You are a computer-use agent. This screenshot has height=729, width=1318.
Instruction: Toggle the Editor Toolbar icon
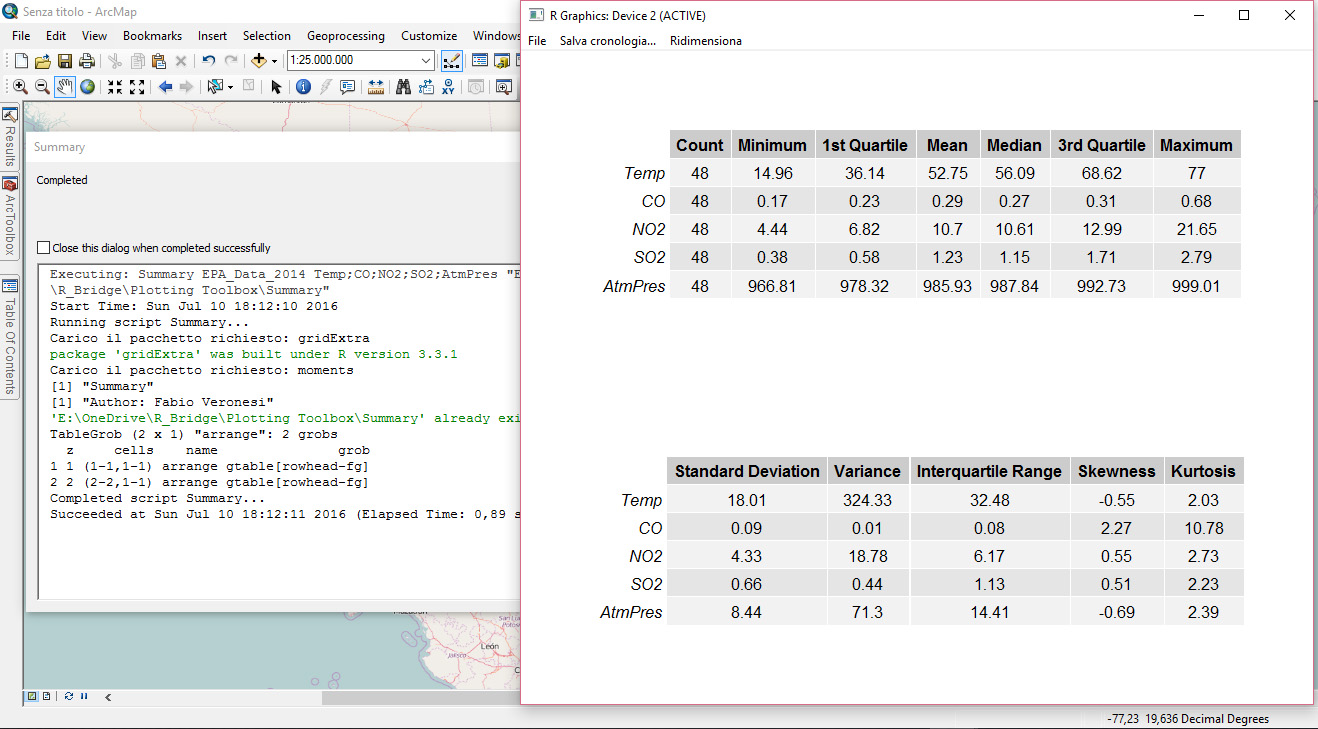coord(451,61)
